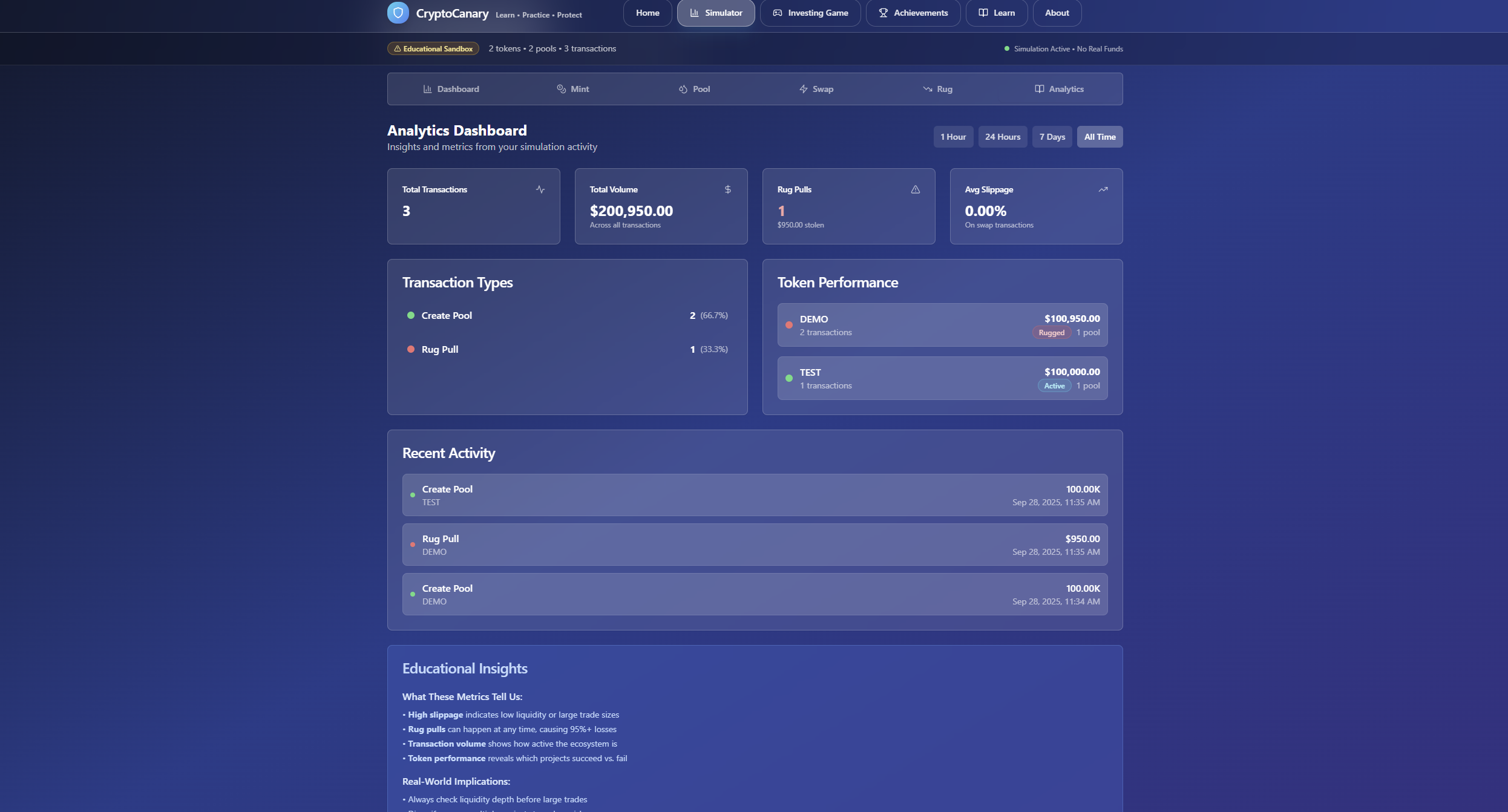Screen dimensions: 1508x812
Task: Click the dollar sign icon in Total Volume
Action: (x=727, y=189)
